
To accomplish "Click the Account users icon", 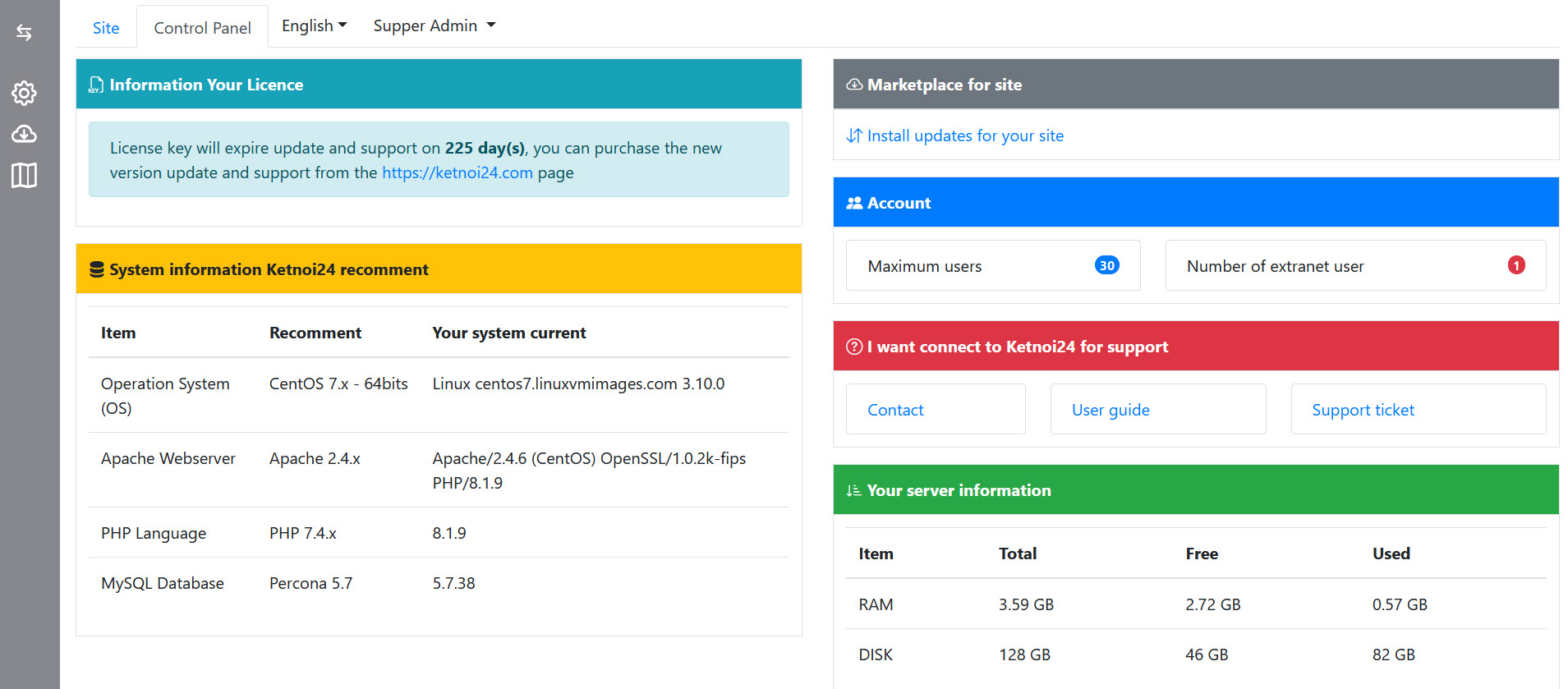I will (854, 203).
